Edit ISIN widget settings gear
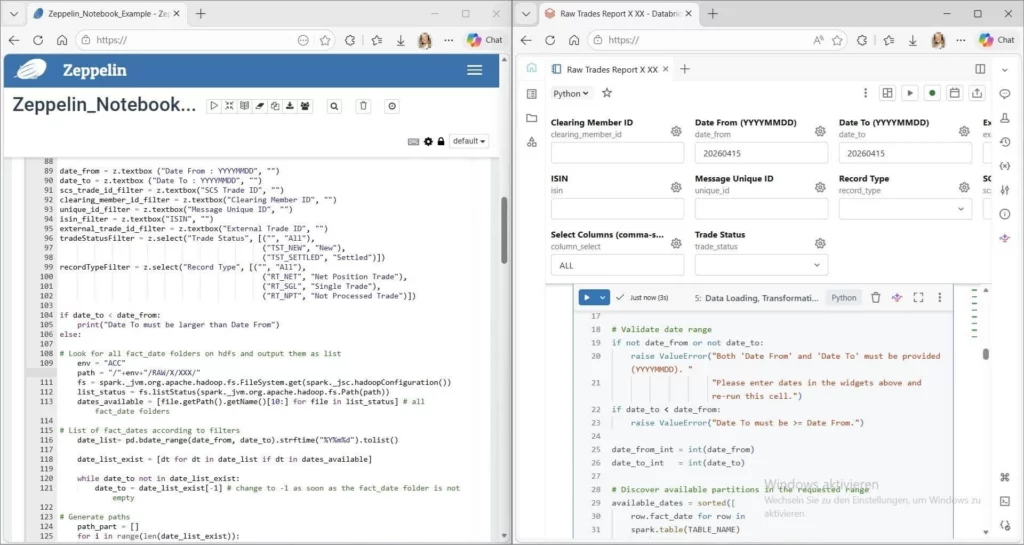This screenshot has height=545, width=1024. click(676, 187)
